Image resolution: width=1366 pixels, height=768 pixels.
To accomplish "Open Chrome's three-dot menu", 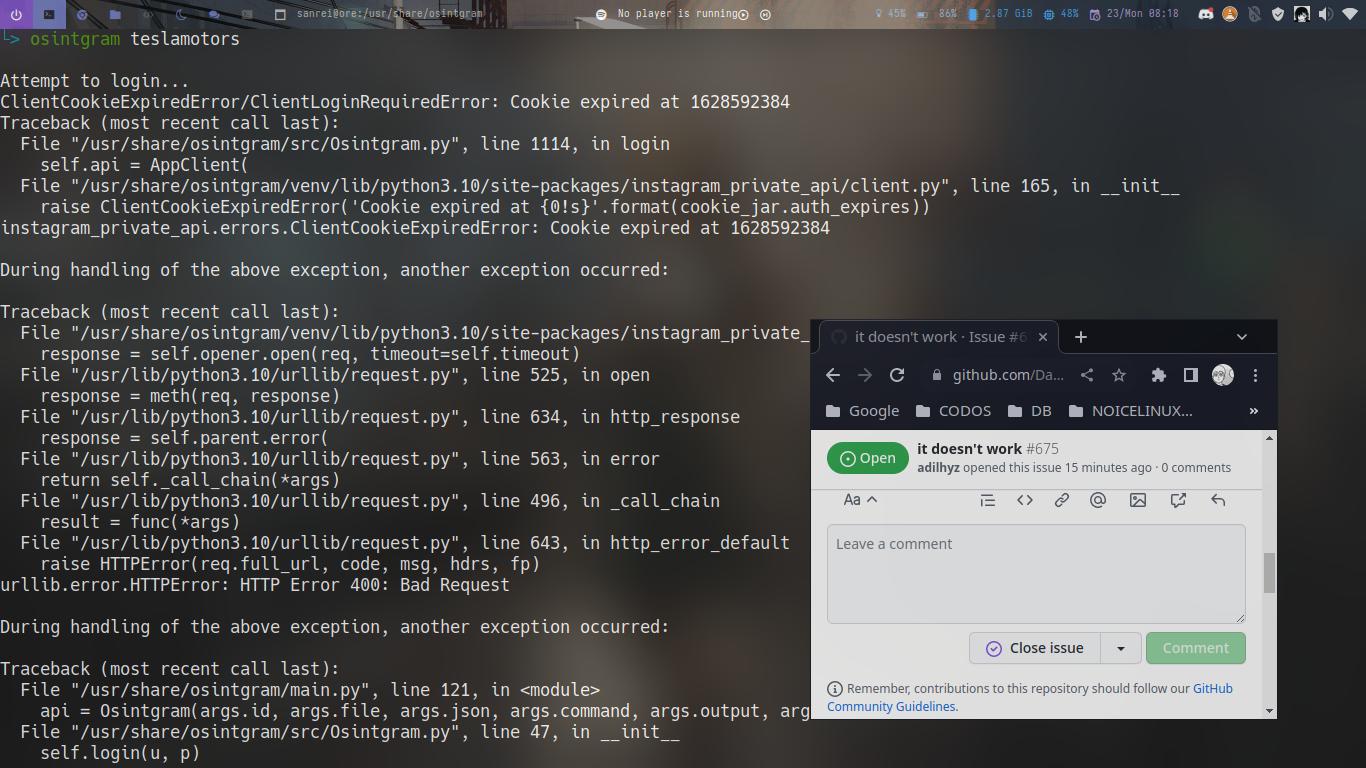I will click(x=1255, y=374).
